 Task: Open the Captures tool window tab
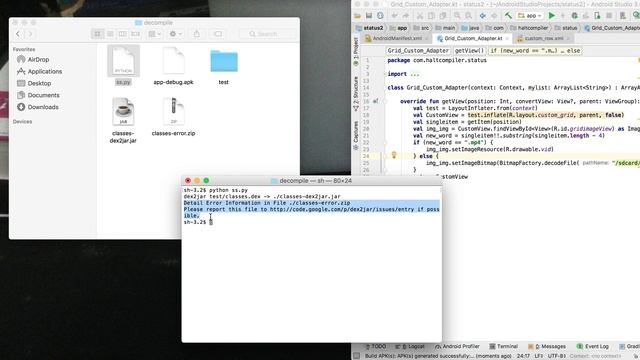[356, 135]
